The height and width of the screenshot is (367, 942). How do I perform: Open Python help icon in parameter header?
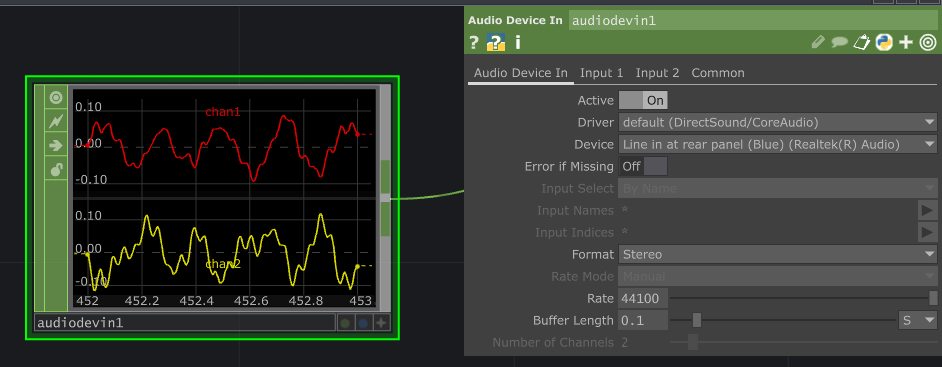point(496,42)
